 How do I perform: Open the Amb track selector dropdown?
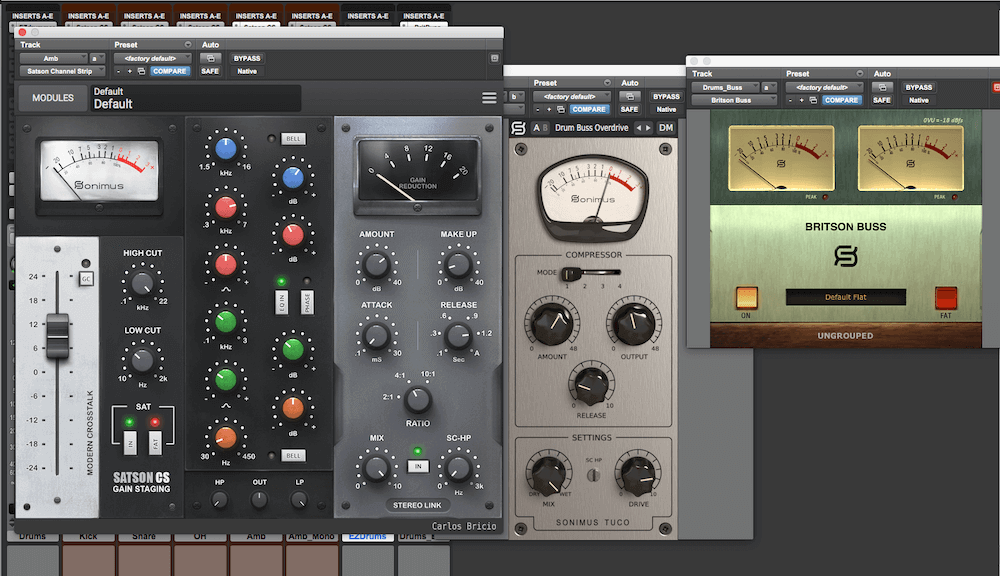coord(54,58)
